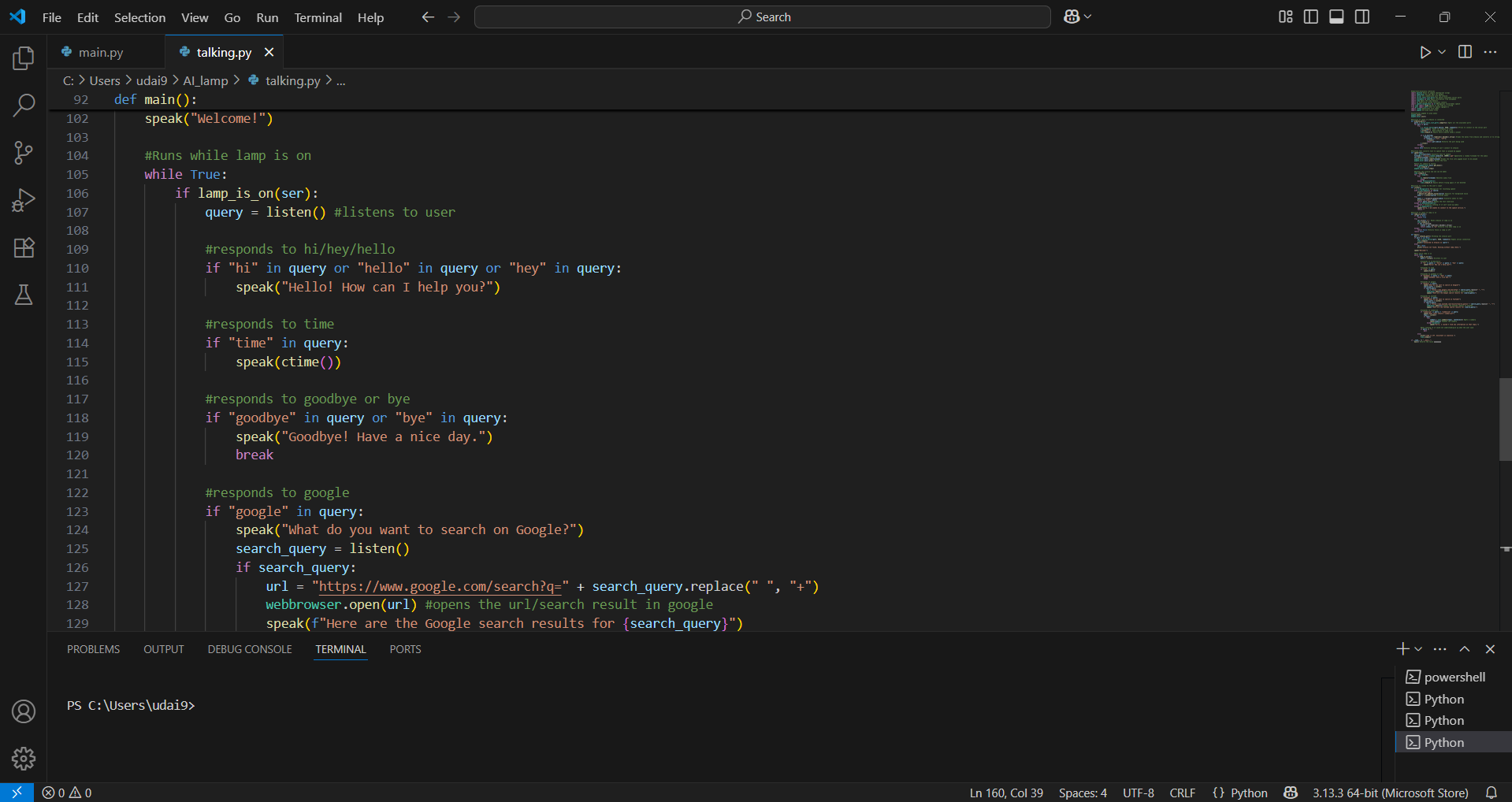Open the Testing flask view
This screenshot has height=802, width=1512.
[x=24, y=295]
